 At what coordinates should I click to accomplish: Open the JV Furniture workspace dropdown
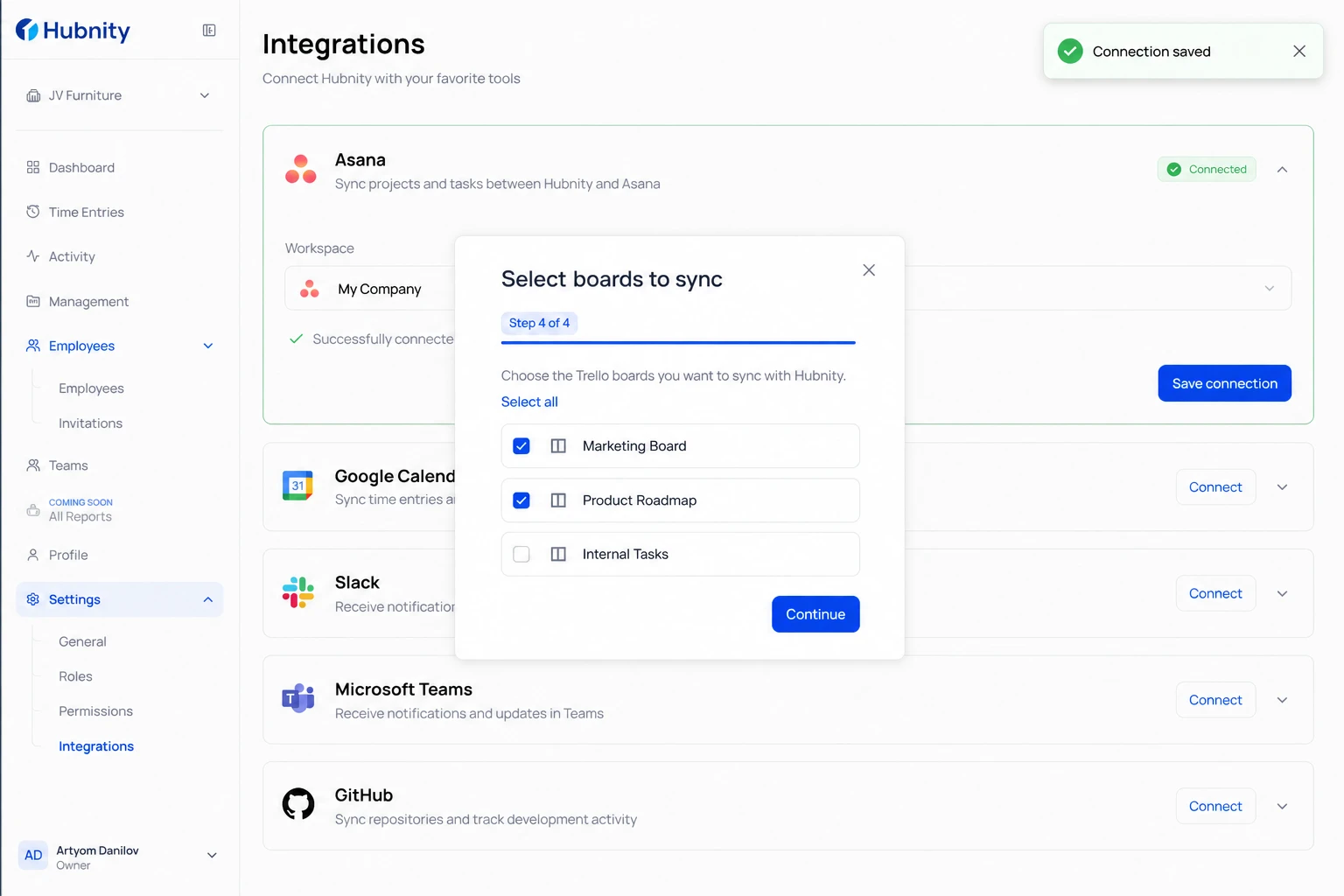point(205,95)
